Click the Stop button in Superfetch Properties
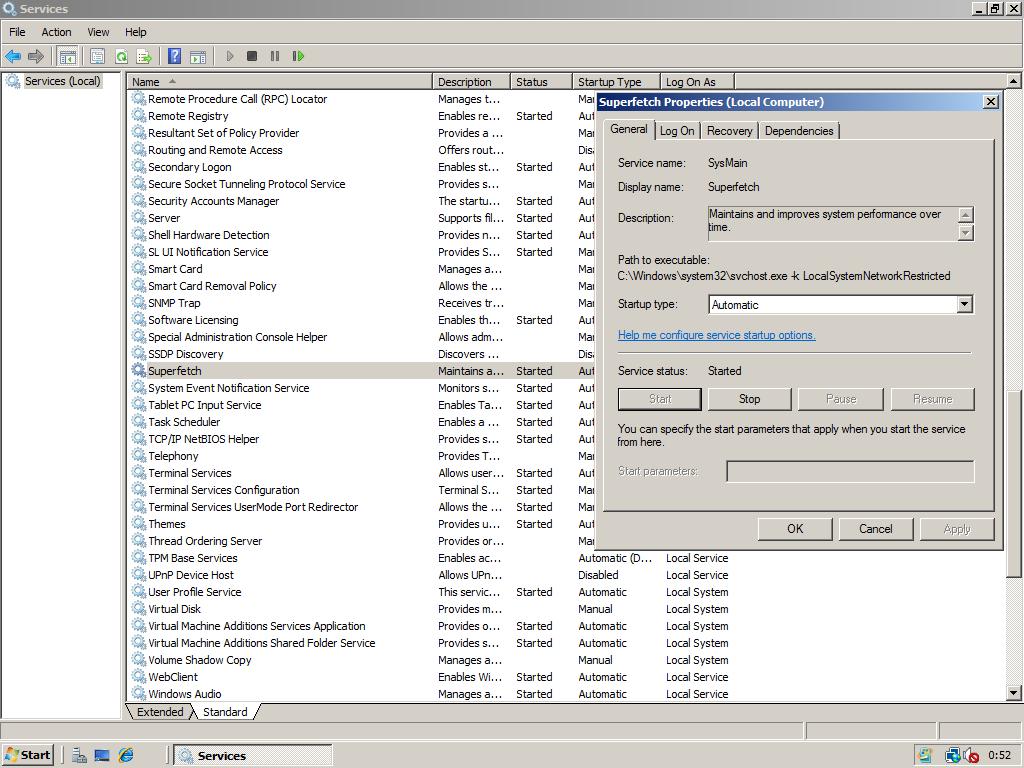 750,399
